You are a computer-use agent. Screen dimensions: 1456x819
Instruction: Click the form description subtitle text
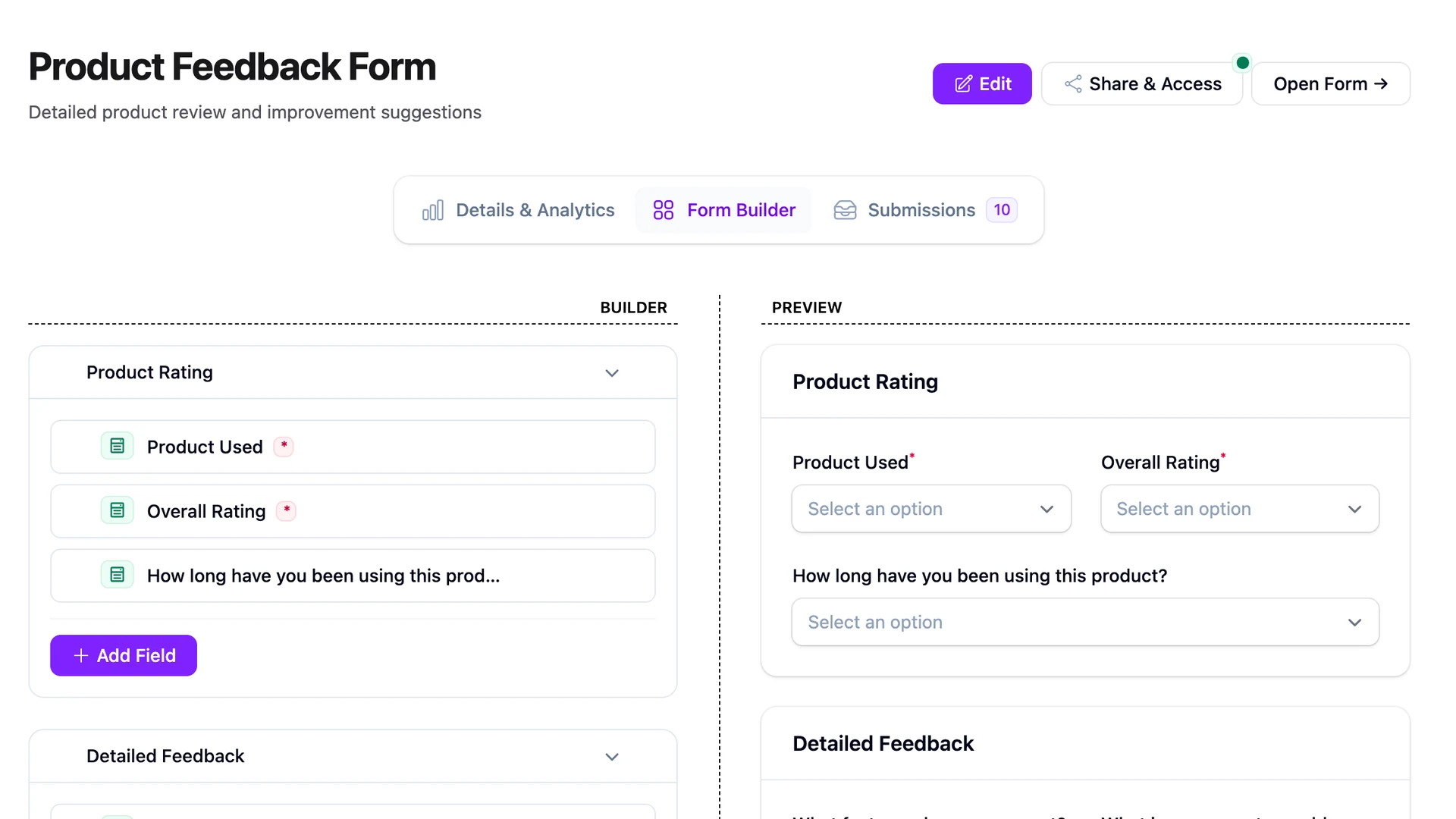coord(255,112)
